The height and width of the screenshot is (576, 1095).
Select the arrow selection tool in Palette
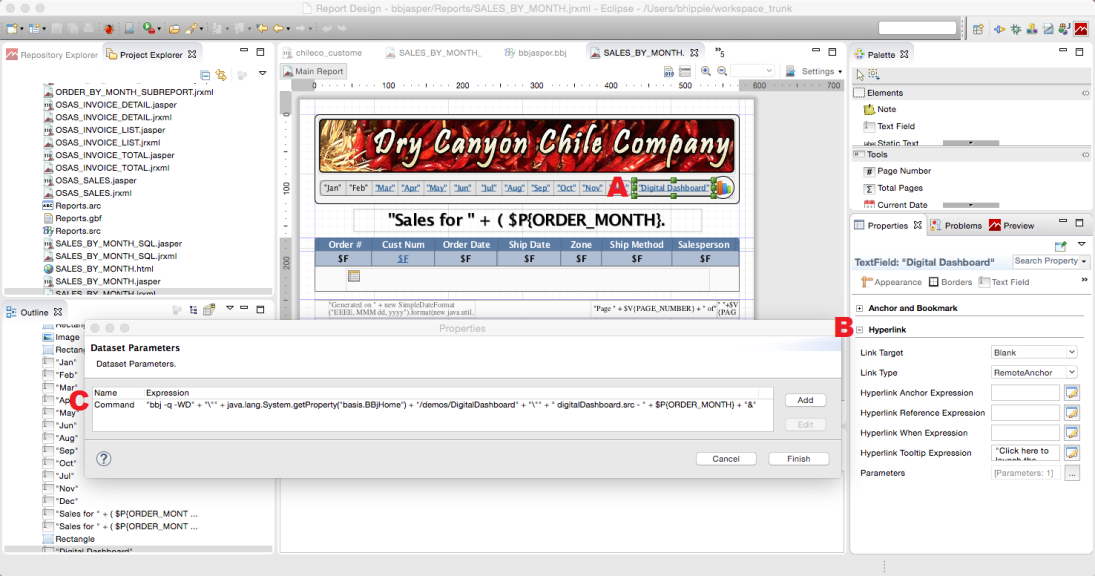tap(860, 74)
